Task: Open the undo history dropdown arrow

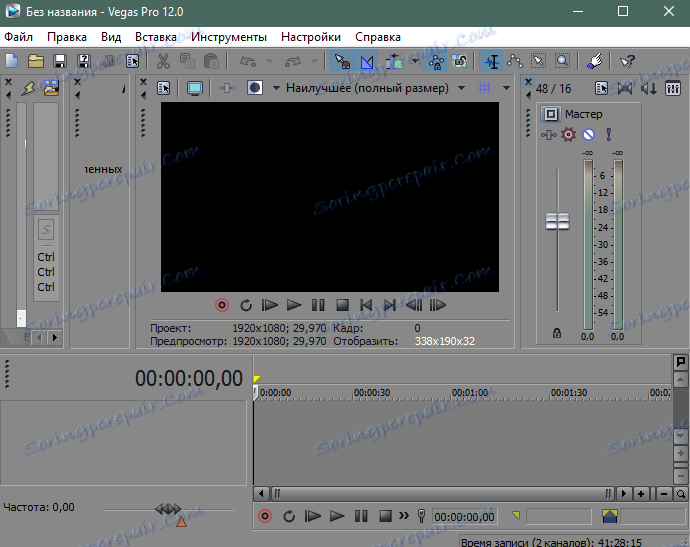Action: (269, 61)
